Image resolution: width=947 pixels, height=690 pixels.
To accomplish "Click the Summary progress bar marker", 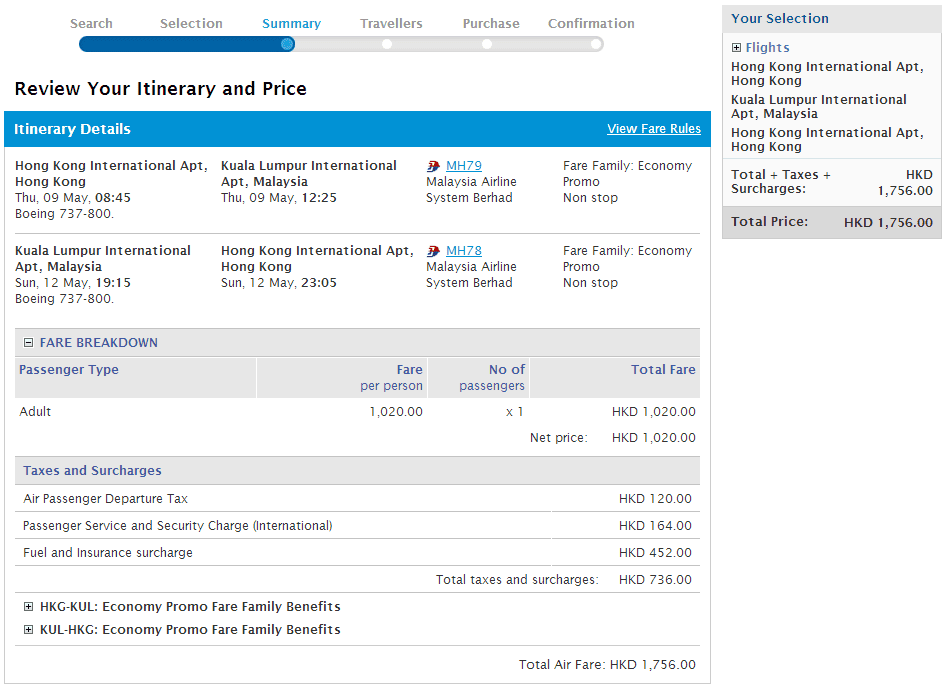I will click(287, 44).
